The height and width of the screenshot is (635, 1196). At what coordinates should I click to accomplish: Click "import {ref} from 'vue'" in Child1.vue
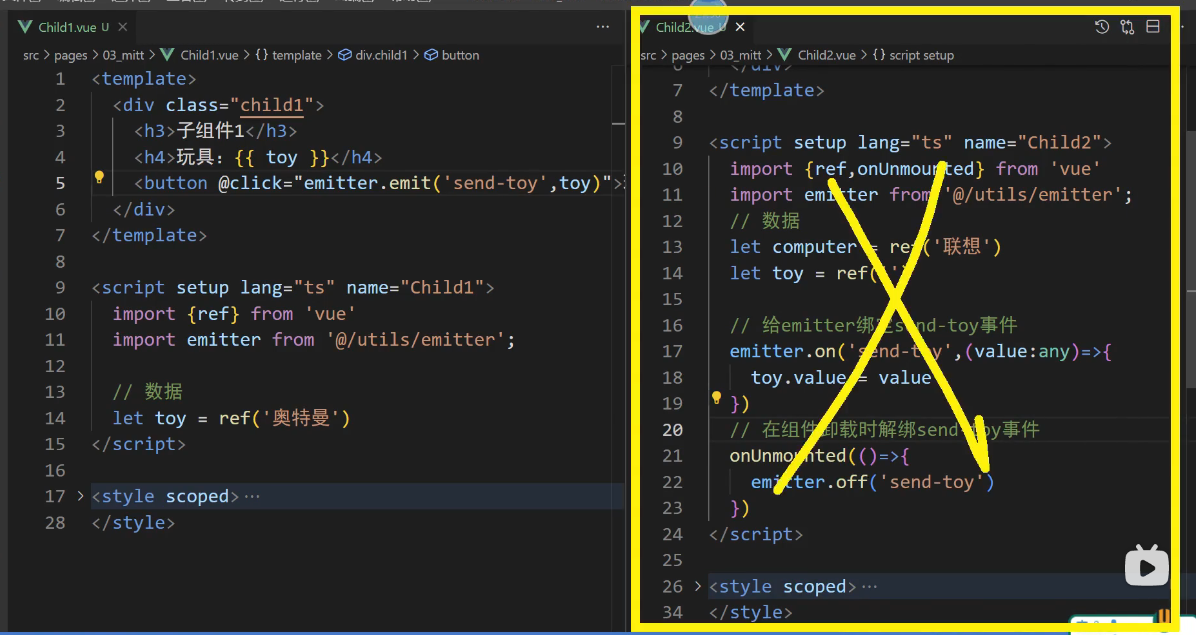(234, 314)
